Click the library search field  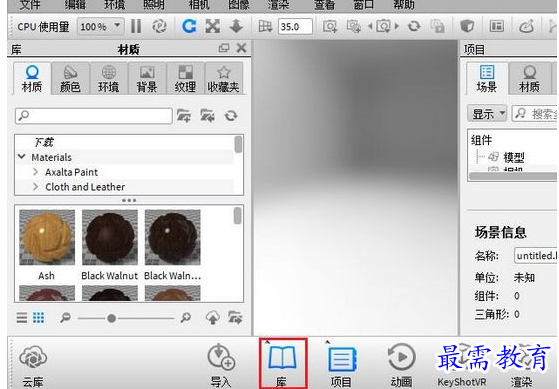pyautogui.click(x=94, y=116)
